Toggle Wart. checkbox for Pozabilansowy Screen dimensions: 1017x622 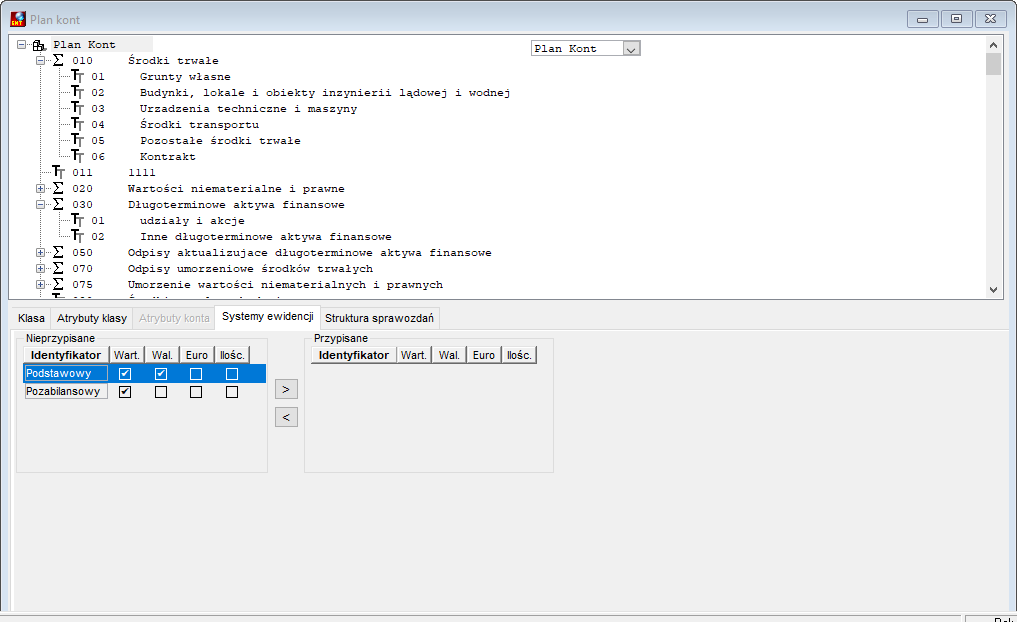pos(125,392)
